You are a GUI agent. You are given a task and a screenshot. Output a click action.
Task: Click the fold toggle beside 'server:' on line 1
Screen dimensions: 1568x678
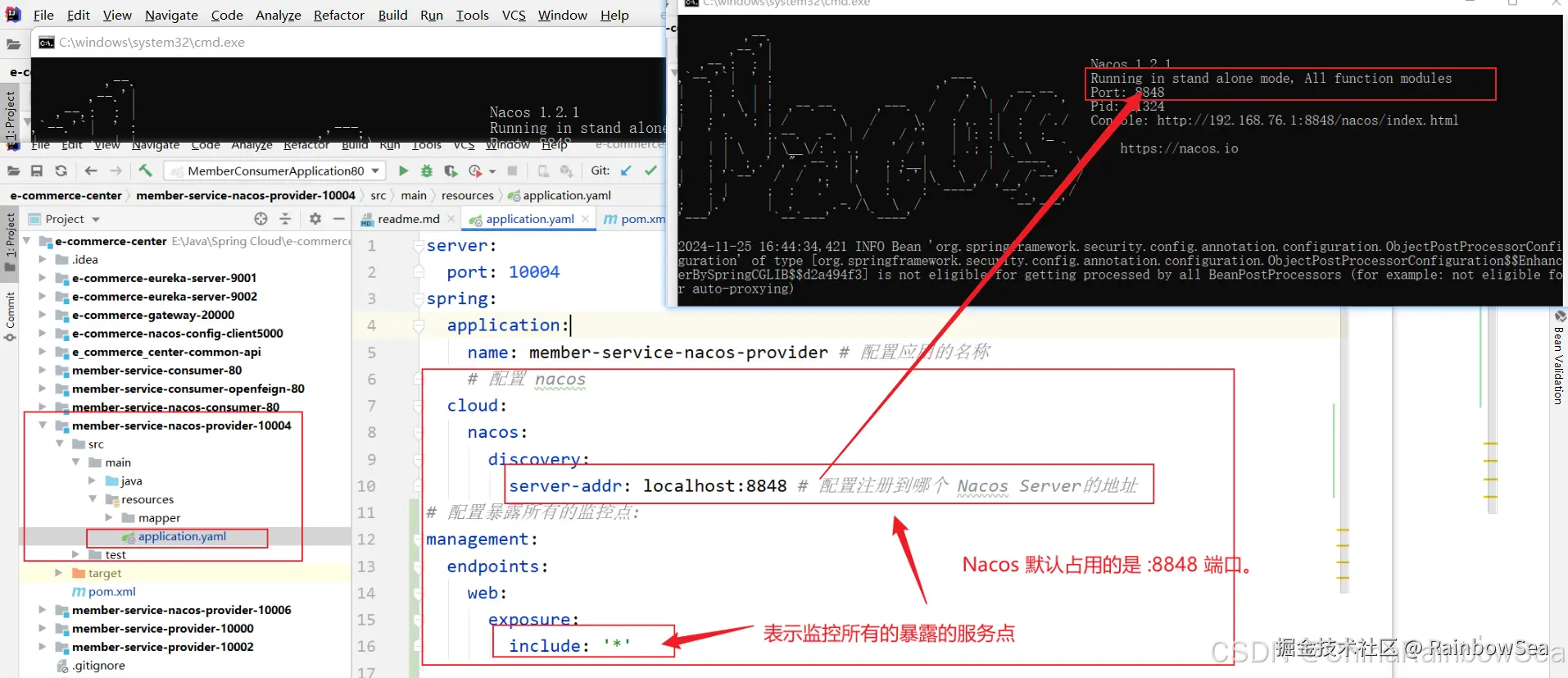419,245
